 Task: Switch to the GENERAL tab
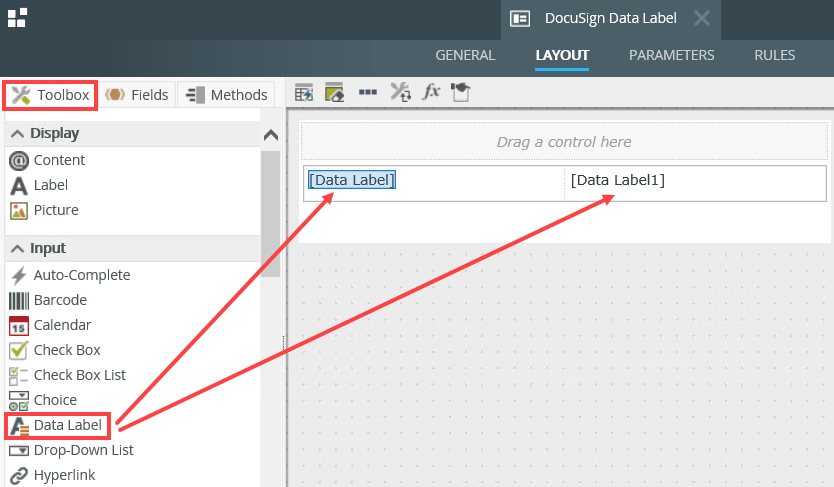pos(465,55)
